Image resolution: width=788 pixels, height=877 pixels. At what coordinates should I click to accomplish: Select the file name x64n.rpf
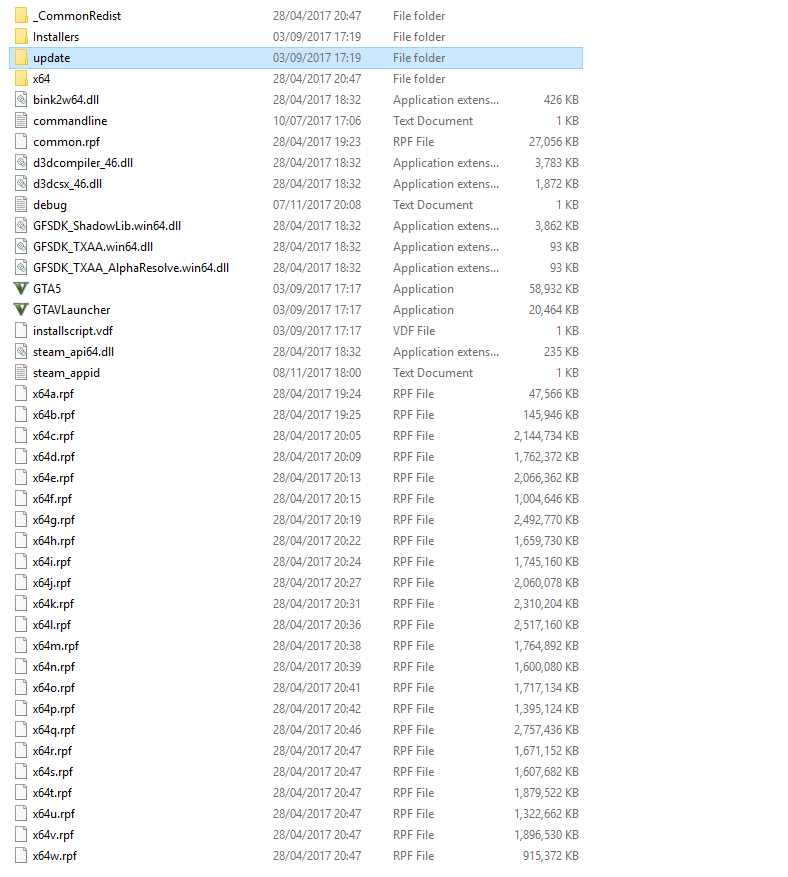(54, 667)
